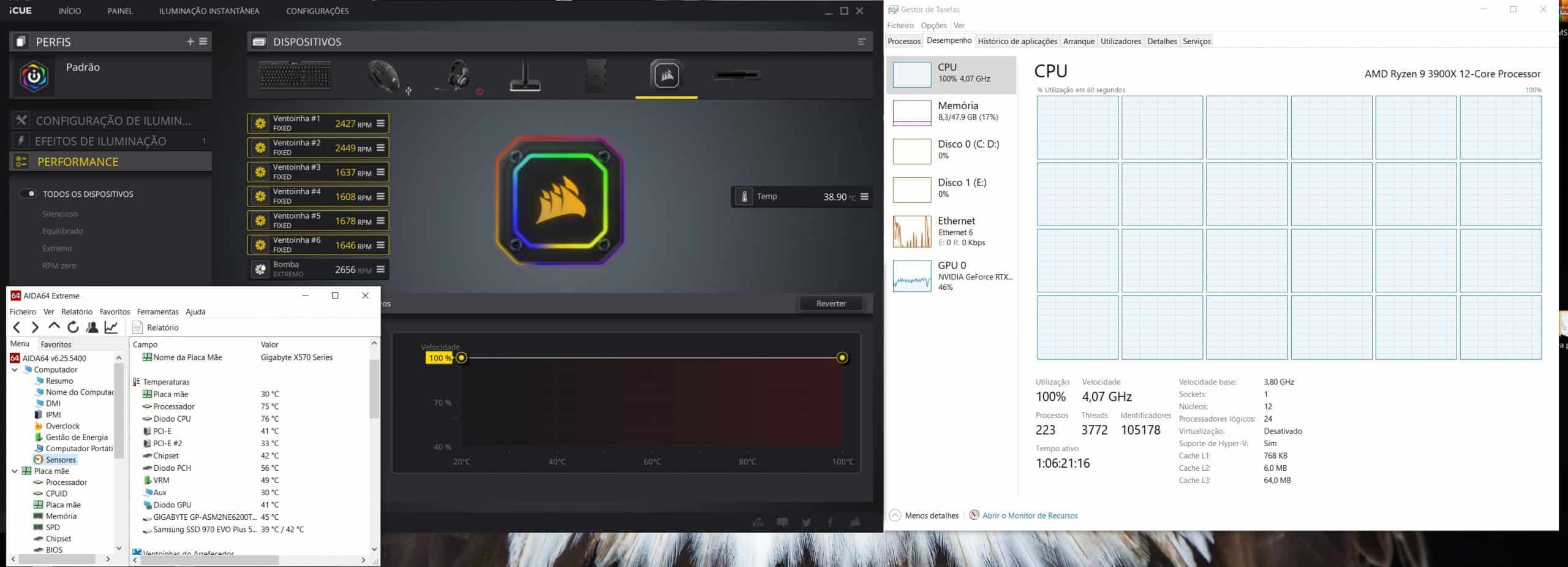Collapse Placa mãe node in AIDA64 tree

point(15,471)
